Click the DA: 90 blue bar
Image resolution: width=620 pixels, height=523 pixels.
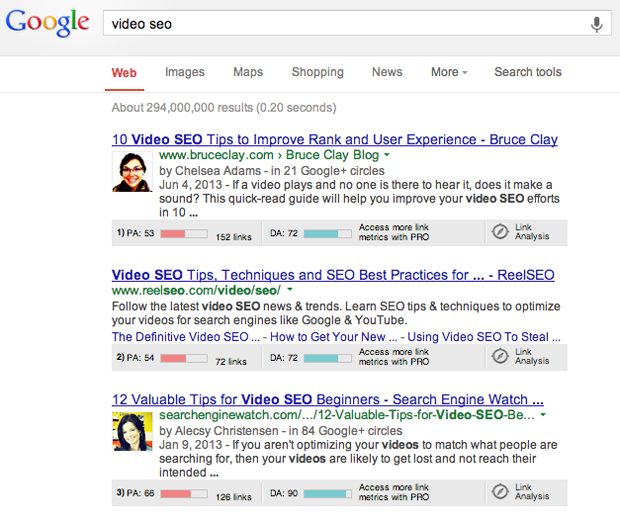[x=326, y=493]
